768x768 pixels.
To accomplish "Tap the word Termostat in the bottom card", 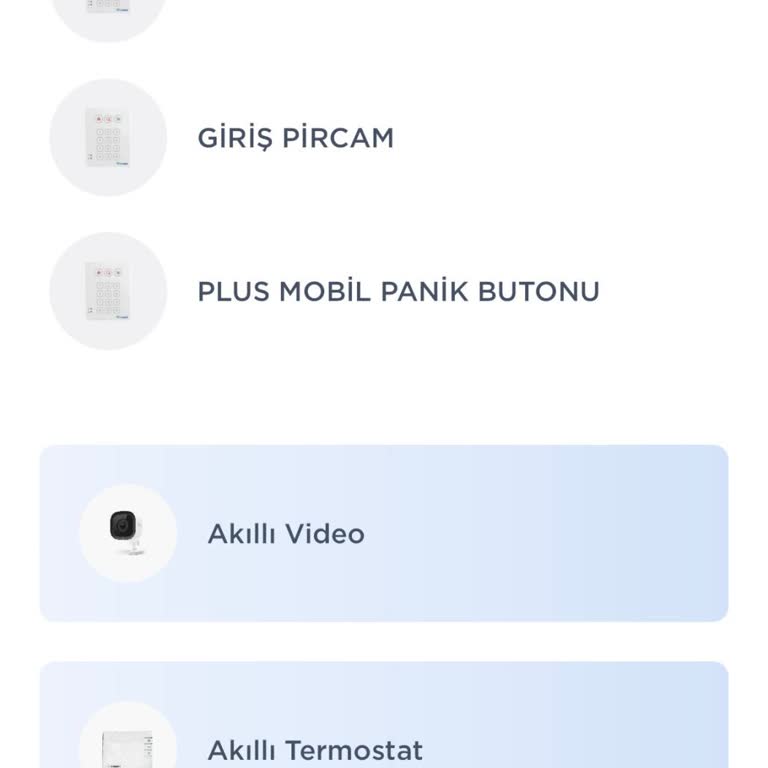I will click(x=354, y=750).
